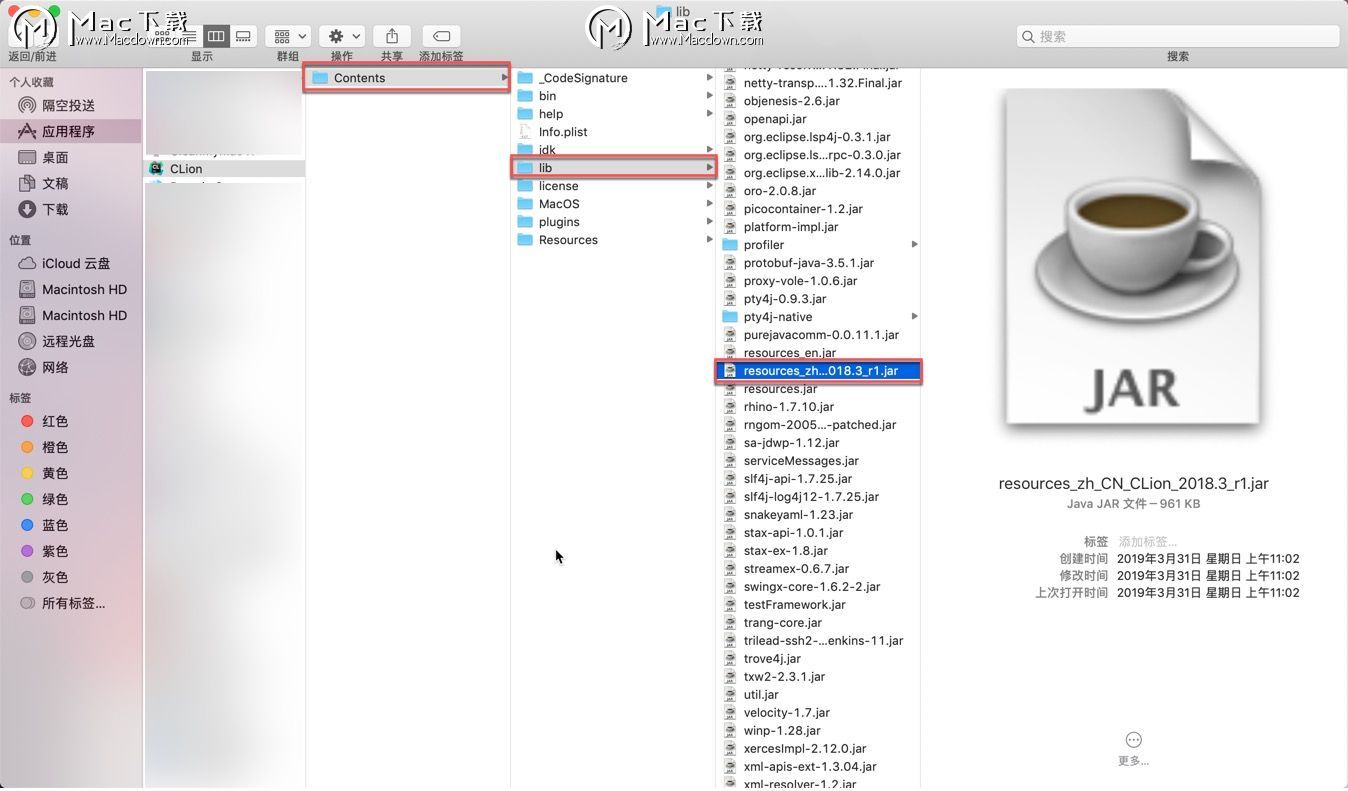
Task: Expand the Contents folder arrow
Action: click(x=504, y=78)
